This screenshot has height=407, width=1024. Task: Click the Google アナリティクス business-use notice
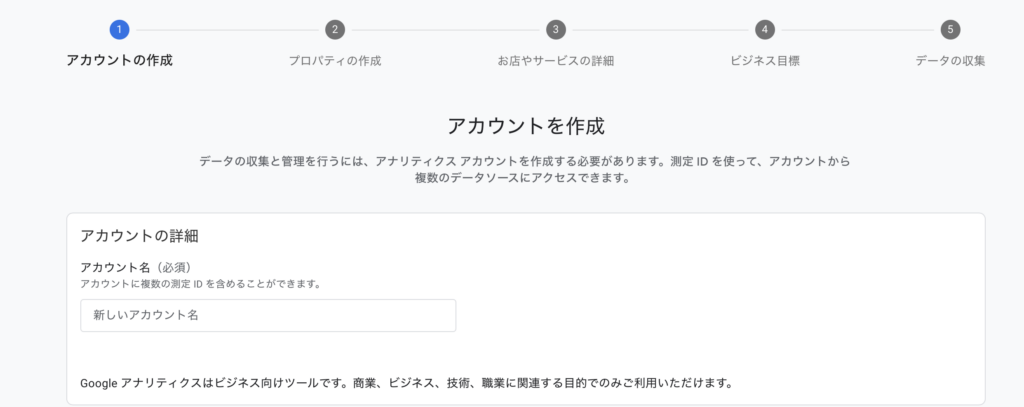tap(406, 383)
